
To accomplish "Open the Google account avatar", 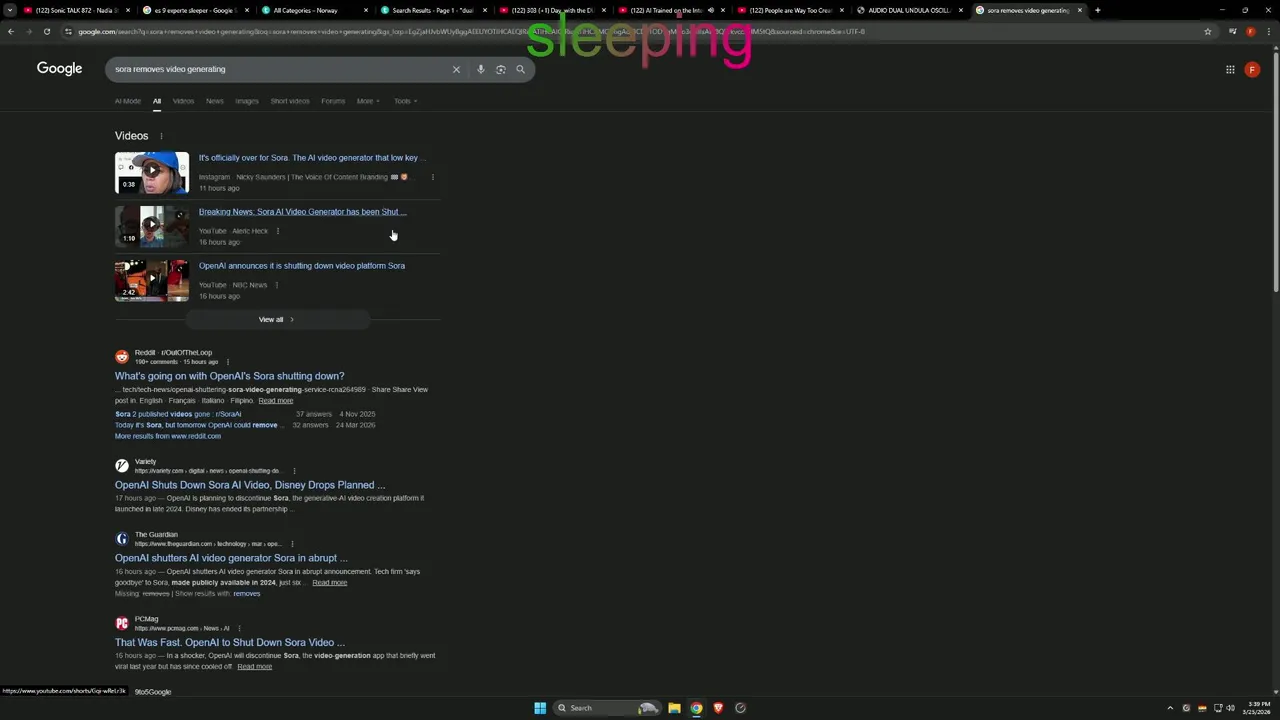I will pos(1252,69).
